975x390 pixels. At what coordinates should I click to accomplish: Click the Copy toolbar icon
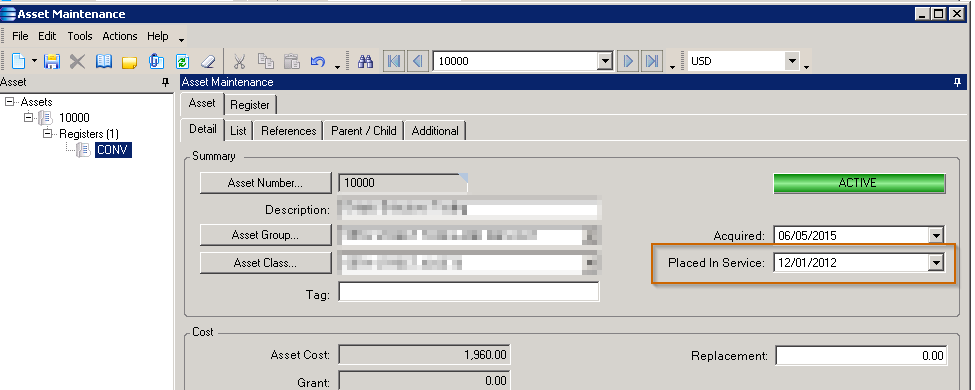(266, 61)
